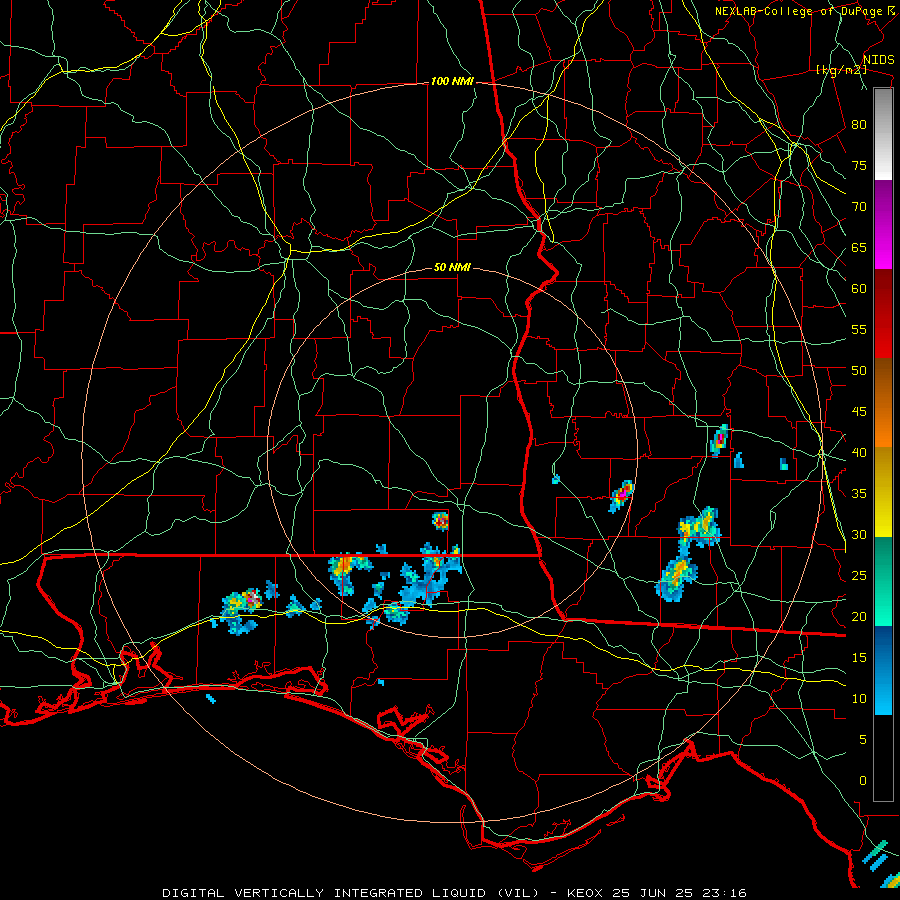Click scale value 5 on the legend
The width and height of the screenshot is (900, 900).
(863, 740)
